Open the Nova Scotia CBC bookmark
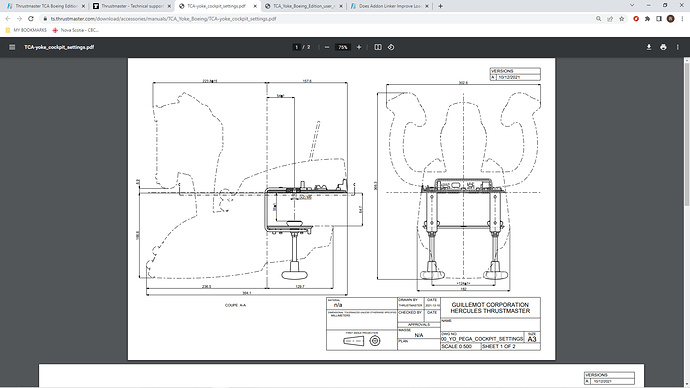 (x=75, y=30)
